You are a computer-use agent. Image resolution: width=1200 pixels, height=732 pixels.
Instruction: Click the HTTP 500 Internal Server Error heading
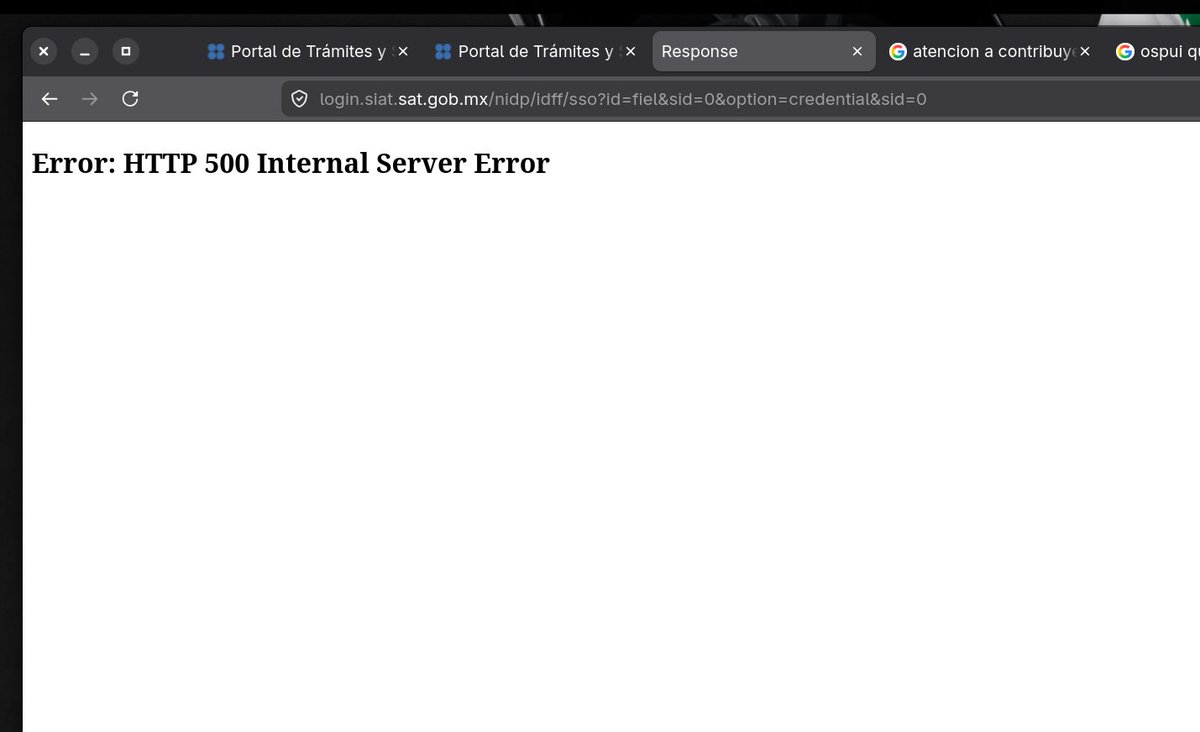[291, 163]
